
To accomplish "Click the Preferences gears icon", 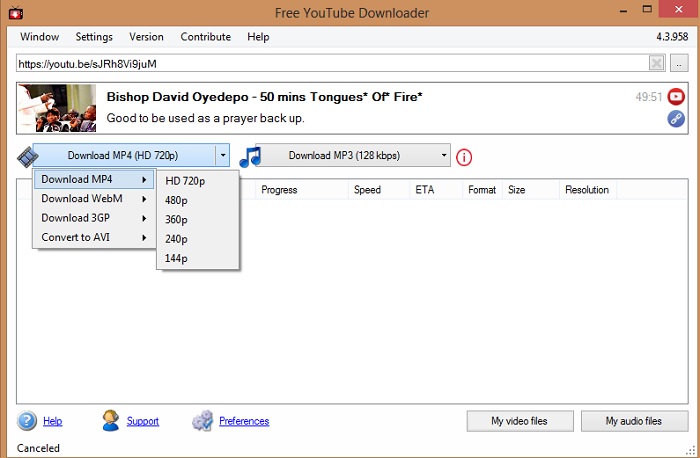I will [x=202, y=421].
